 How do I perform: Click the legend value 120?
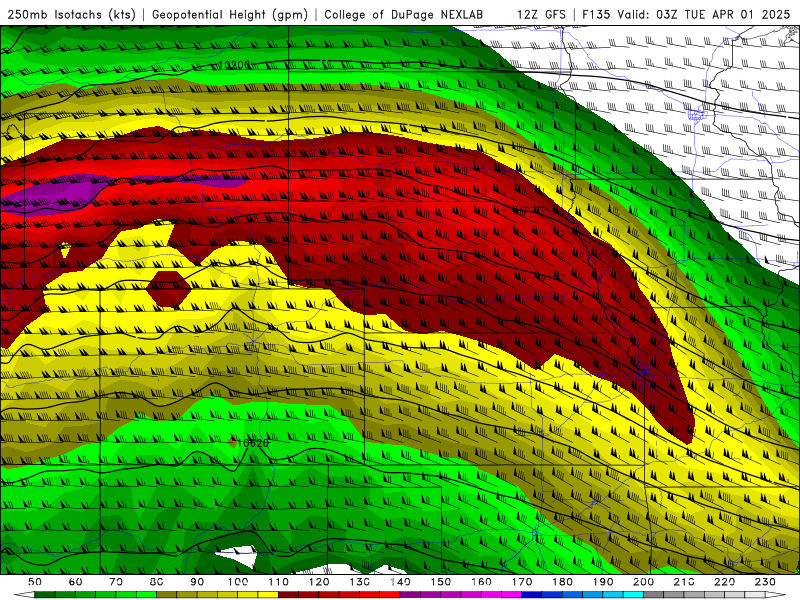[x=319, y=582]
